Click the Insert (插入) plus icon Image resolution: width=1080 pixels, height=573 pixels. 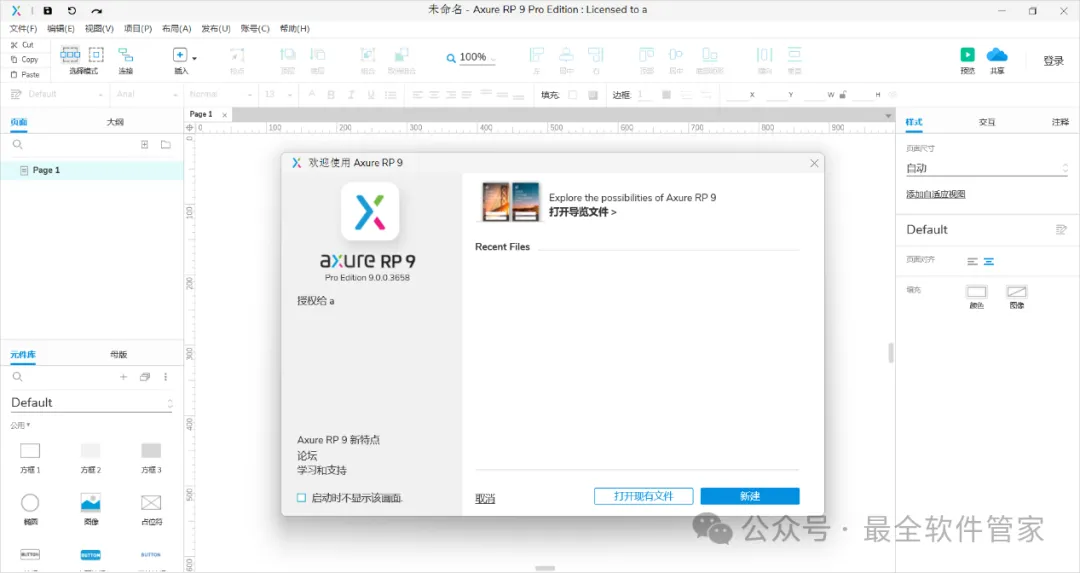180,55
